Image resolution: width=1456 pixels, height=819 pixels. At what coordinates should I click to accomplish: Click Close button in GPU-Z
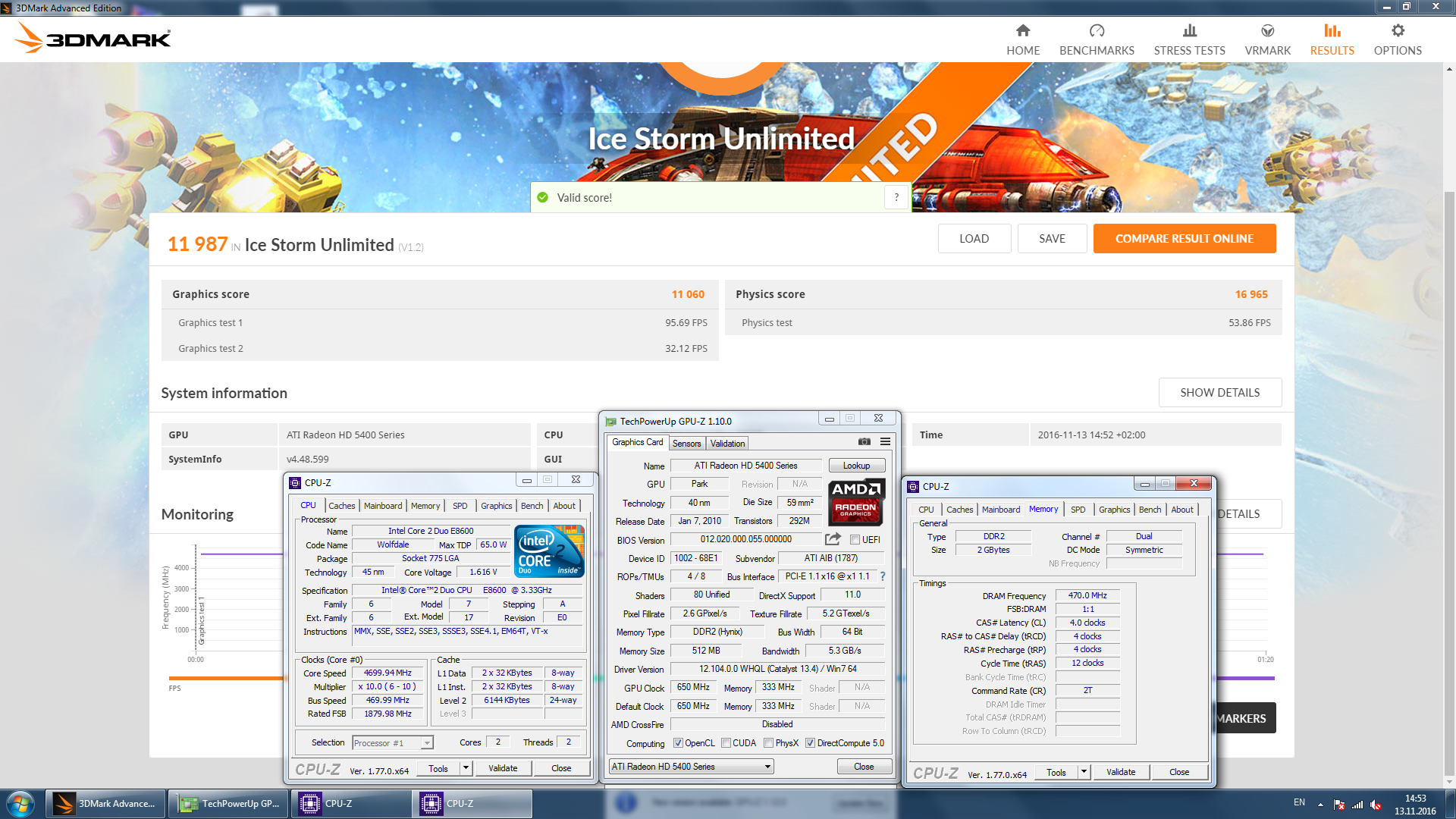pos(864,767)
